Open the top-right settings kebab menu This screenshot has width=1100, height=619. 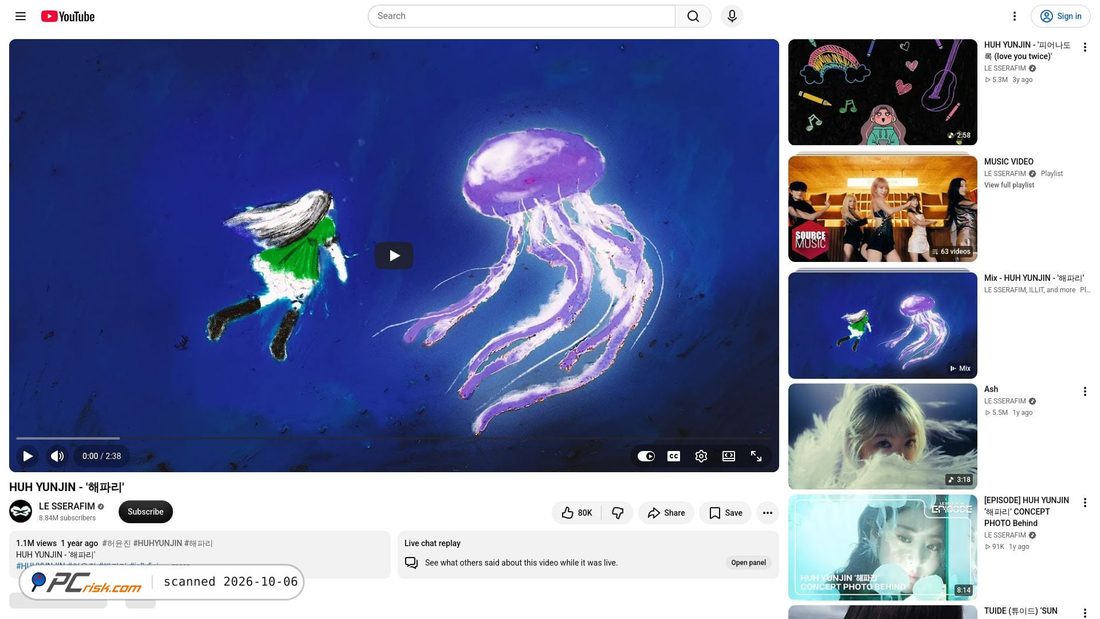click(1014, 16)
